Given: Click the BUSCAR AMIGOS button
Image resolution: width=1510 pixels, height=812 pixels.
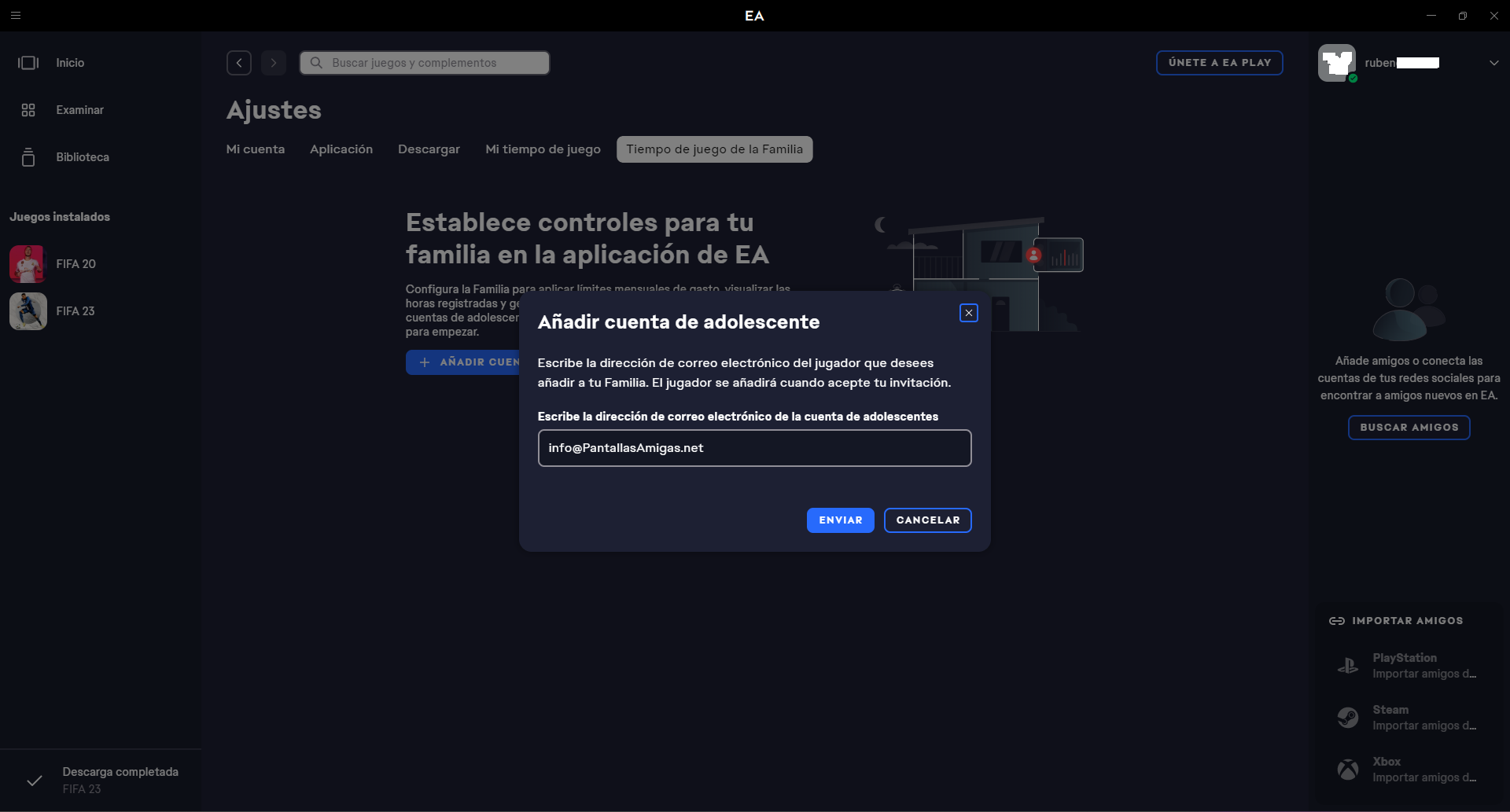Looking at the screenshot, I should tap(1409, 428).
